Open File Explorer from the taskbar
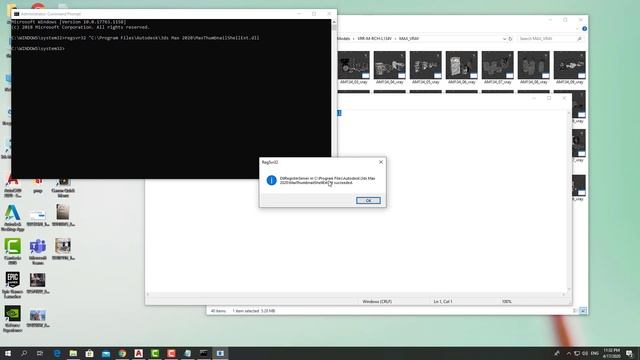Image resolution: width=640 pixels, height=360 pixels. pyautogui.click(x=73, y=353)
